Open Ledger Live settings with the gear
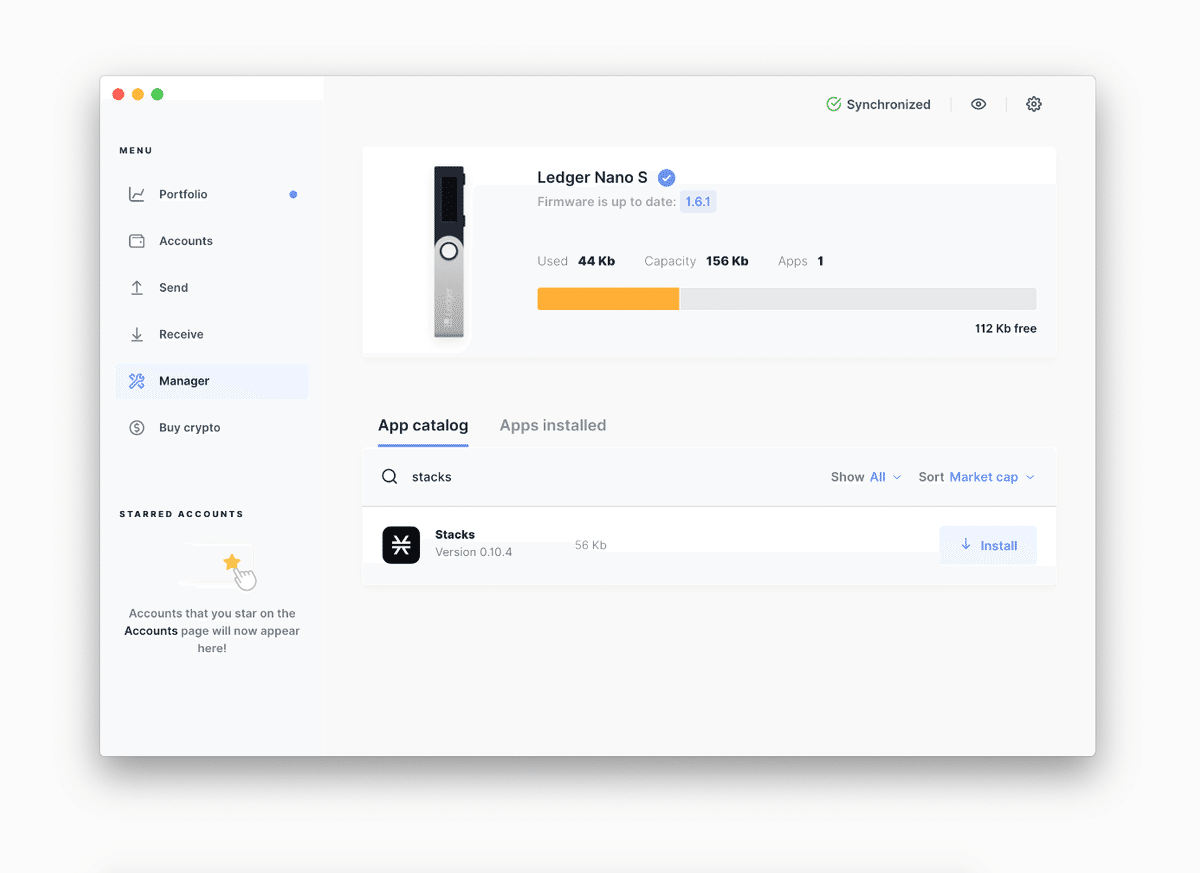Screen dimensions: 1200x873 [1034, 104]
